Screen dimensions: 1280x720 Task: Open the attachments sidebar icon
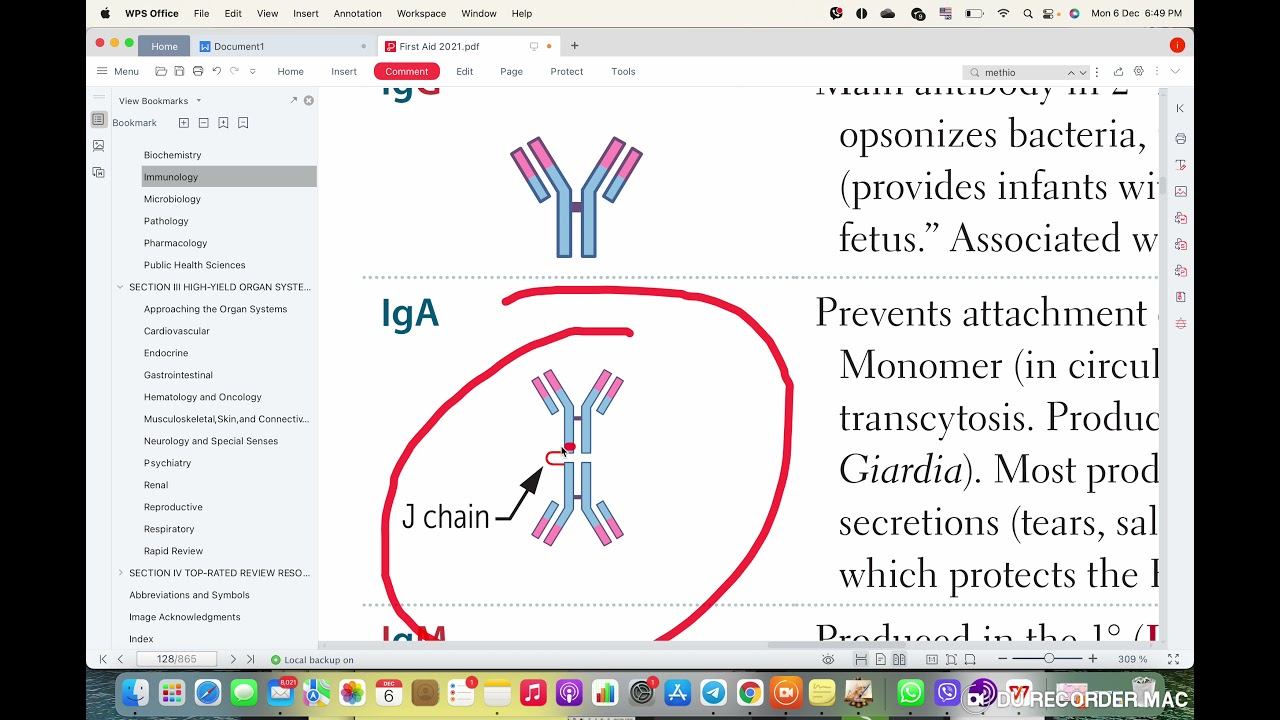click(x=98, y=172)
